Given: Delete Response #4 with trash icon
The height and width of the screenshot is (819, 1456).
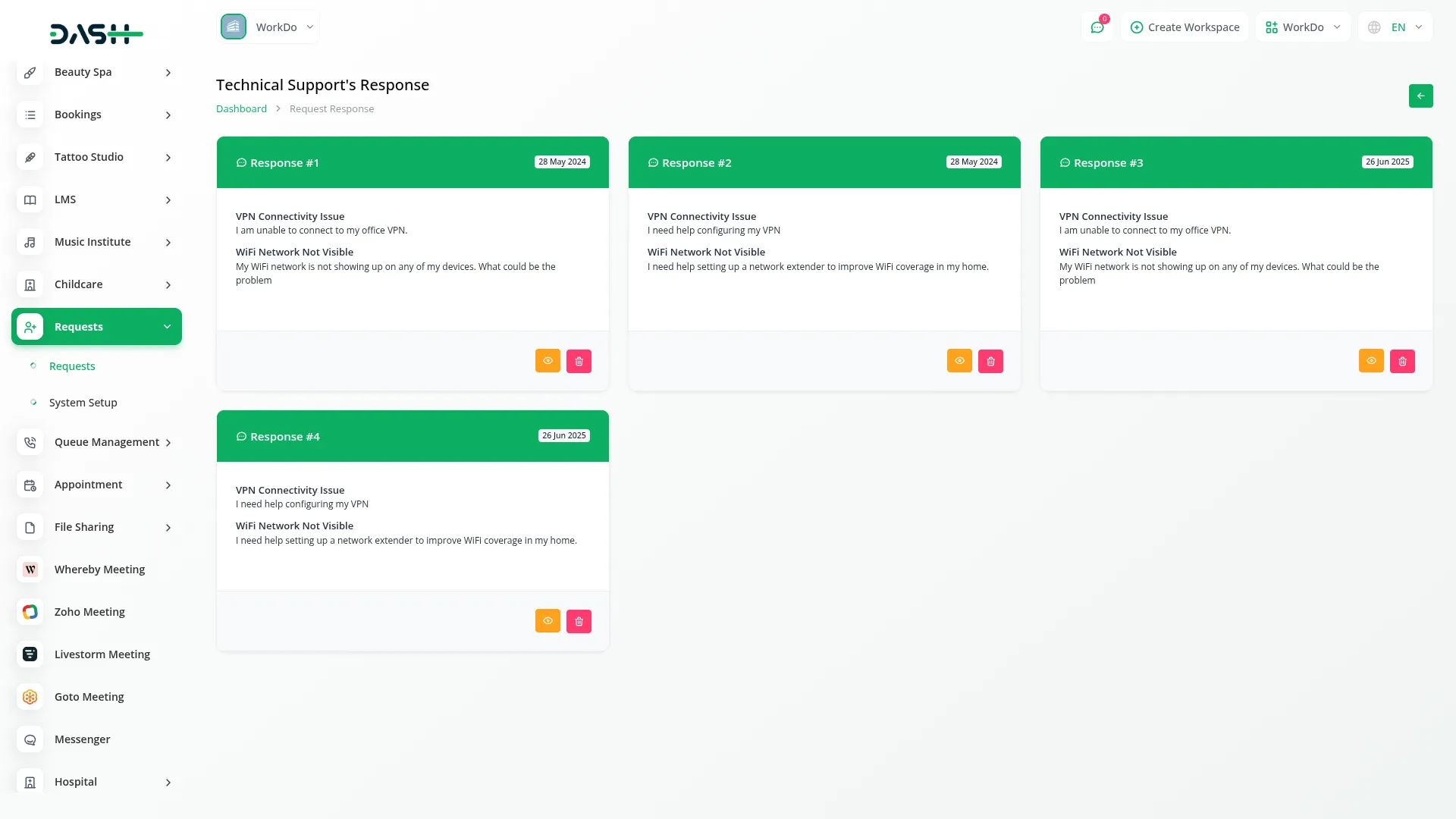Looking at the screenshot, I should (579, 621).
